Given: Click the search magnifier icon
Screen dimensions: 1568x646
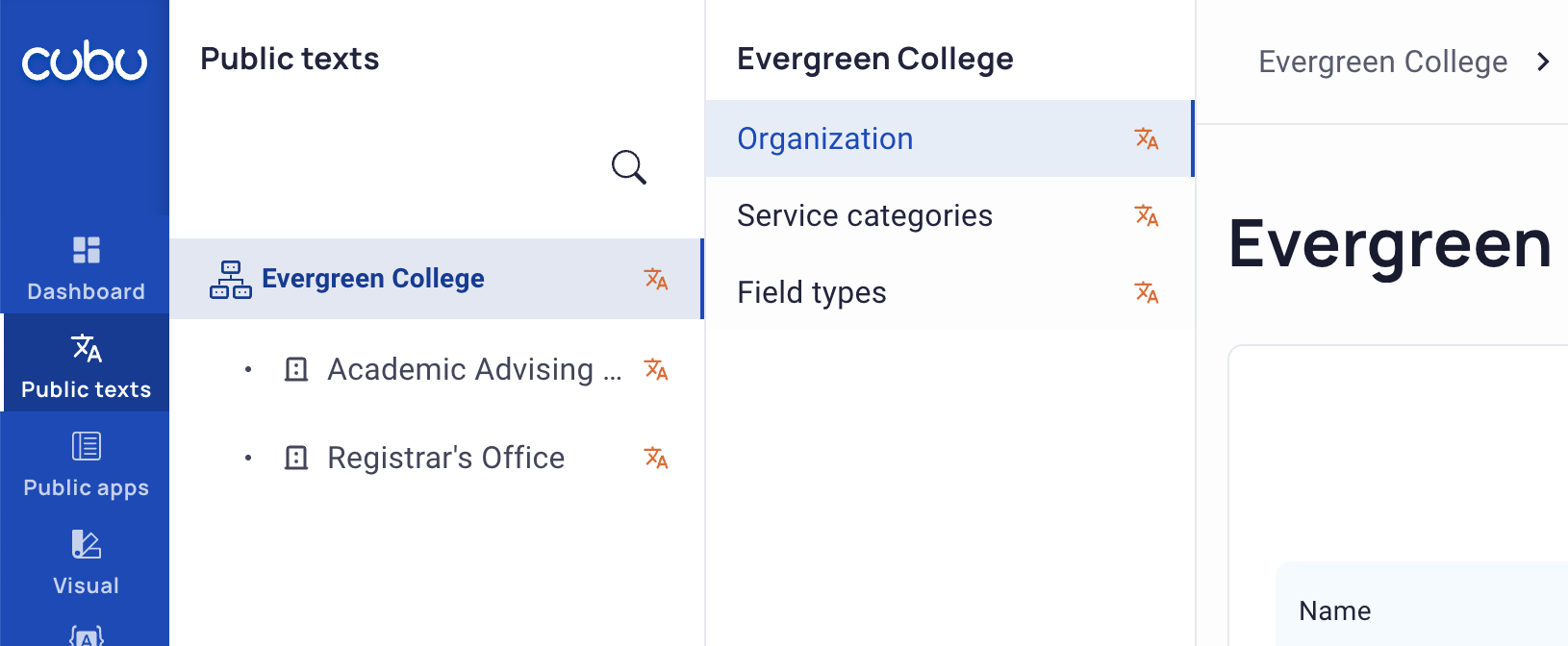Looking at the screenshot, I should (x=629, y=167).
